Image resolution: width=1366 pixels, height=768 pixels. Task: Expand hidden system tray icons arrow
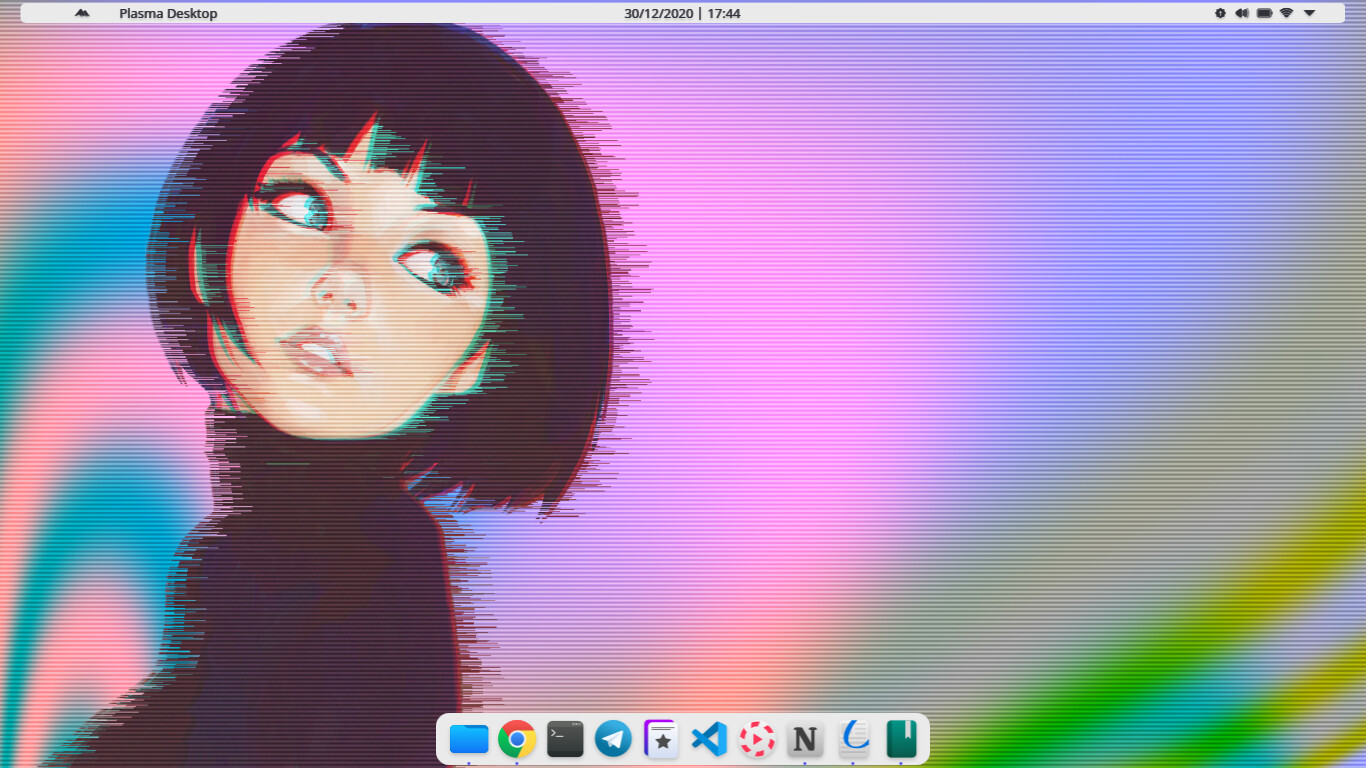pyautogui.click(x=1309, y=13)
